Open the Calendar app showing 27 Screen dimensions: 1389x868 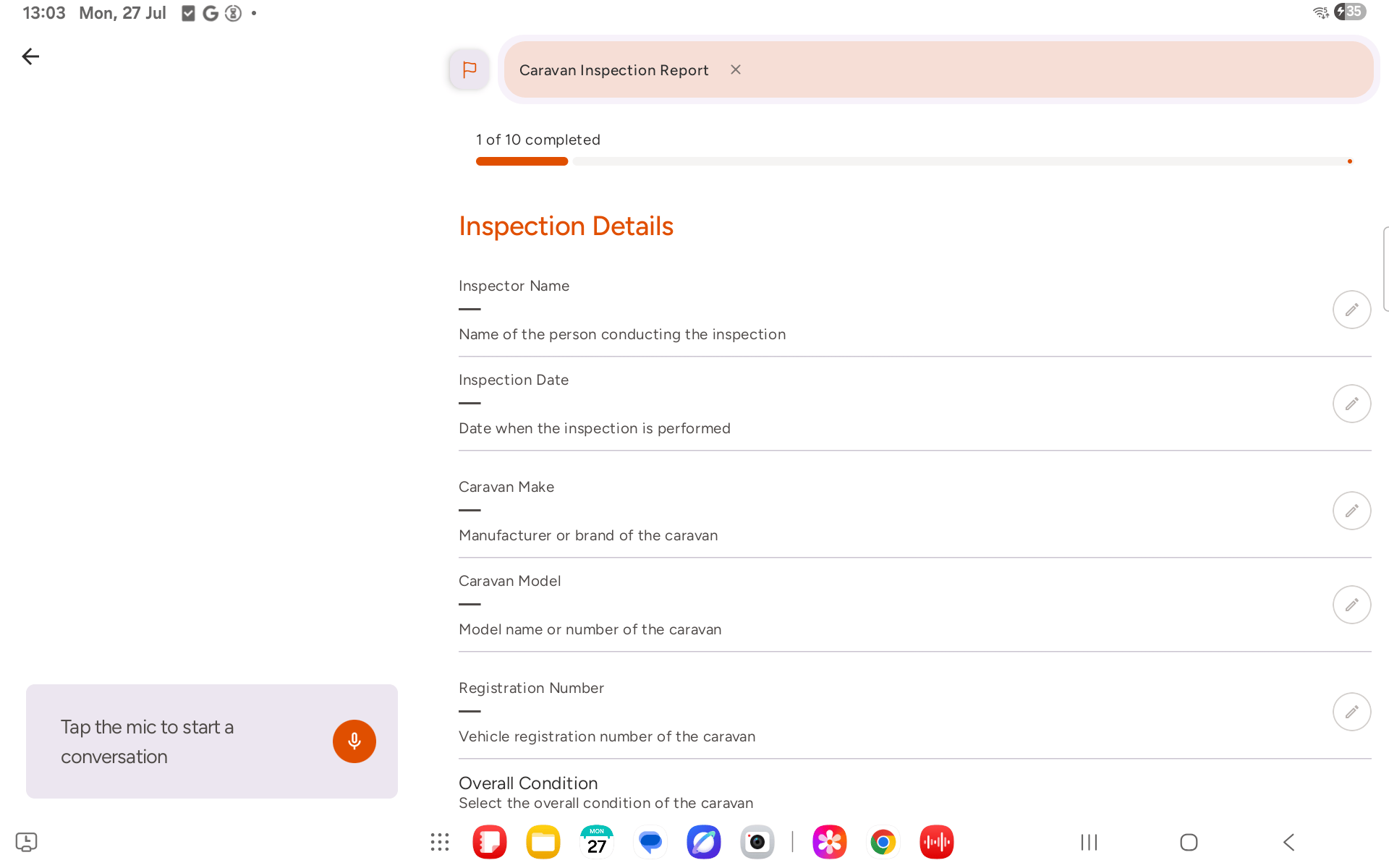(597, 842)
